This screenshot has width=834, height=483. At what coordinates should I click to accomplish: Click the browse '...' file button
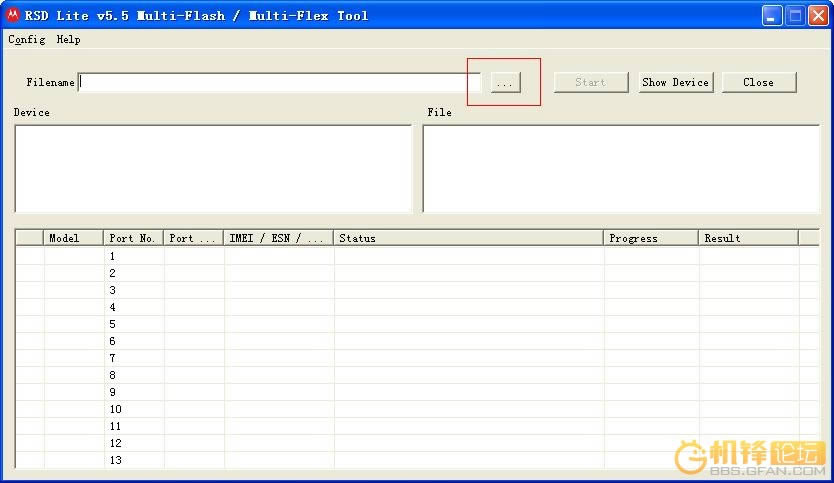coord(505,83)
